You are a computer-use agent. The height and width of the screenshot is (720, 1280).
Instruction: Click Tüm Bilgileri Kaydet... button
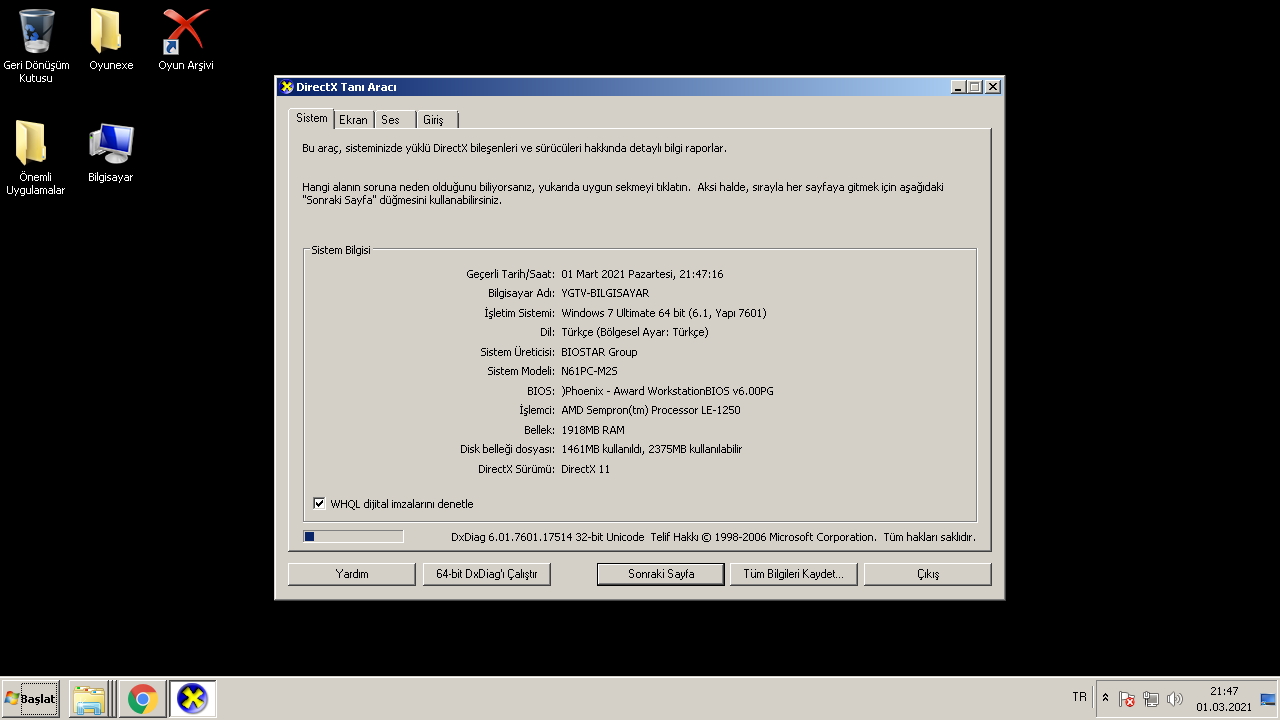[793, 574]
